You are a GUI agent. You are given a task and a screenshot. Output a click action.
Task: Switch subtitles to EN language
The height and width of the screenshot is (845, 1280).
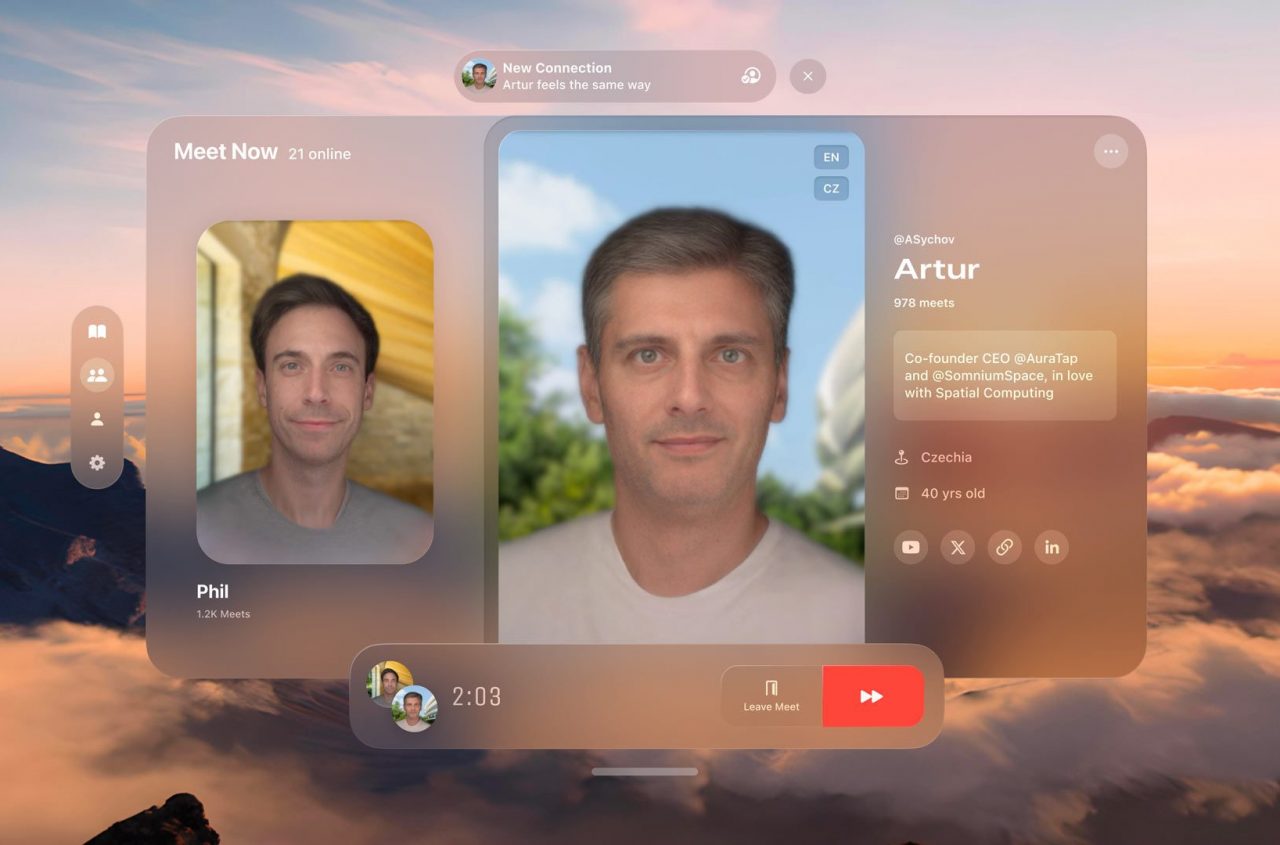(x=830, y=157)
